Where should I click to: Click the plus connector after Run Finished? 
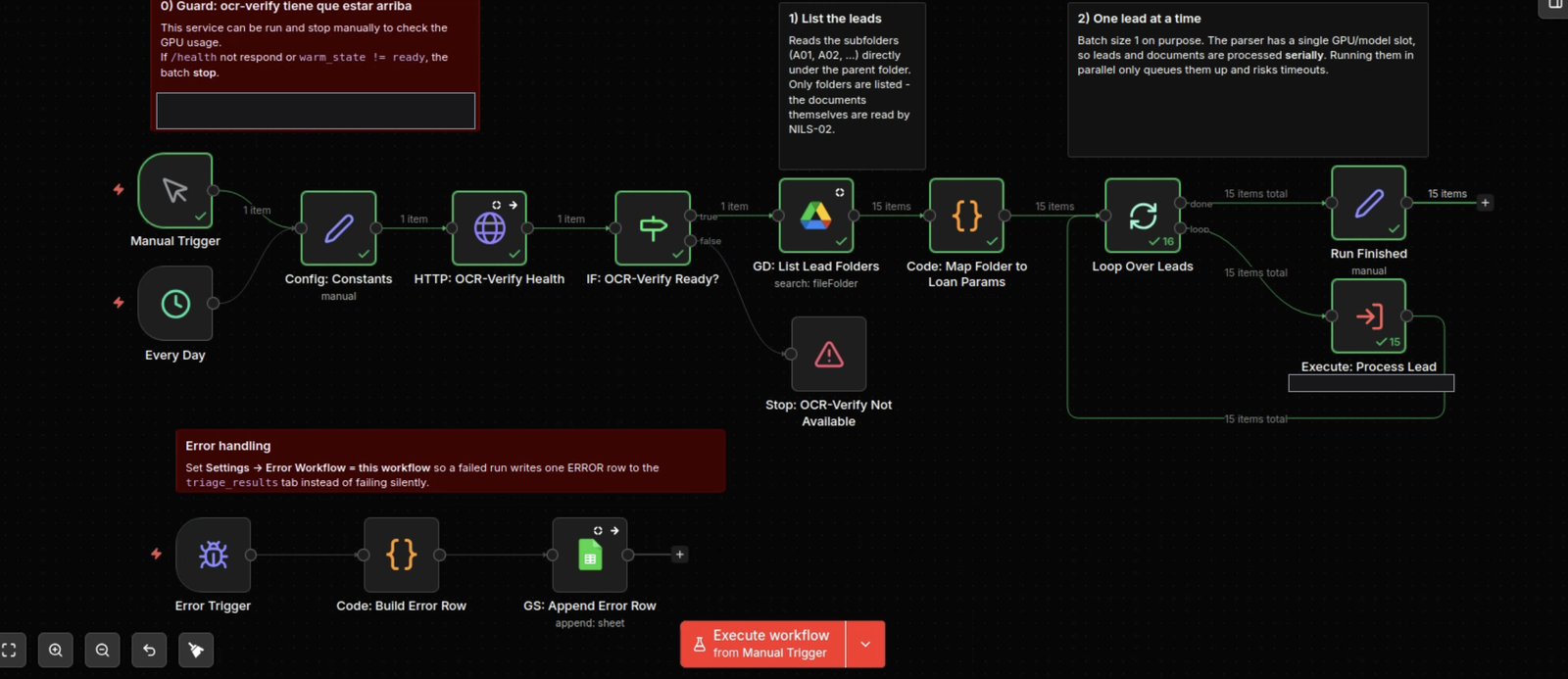1485,203
